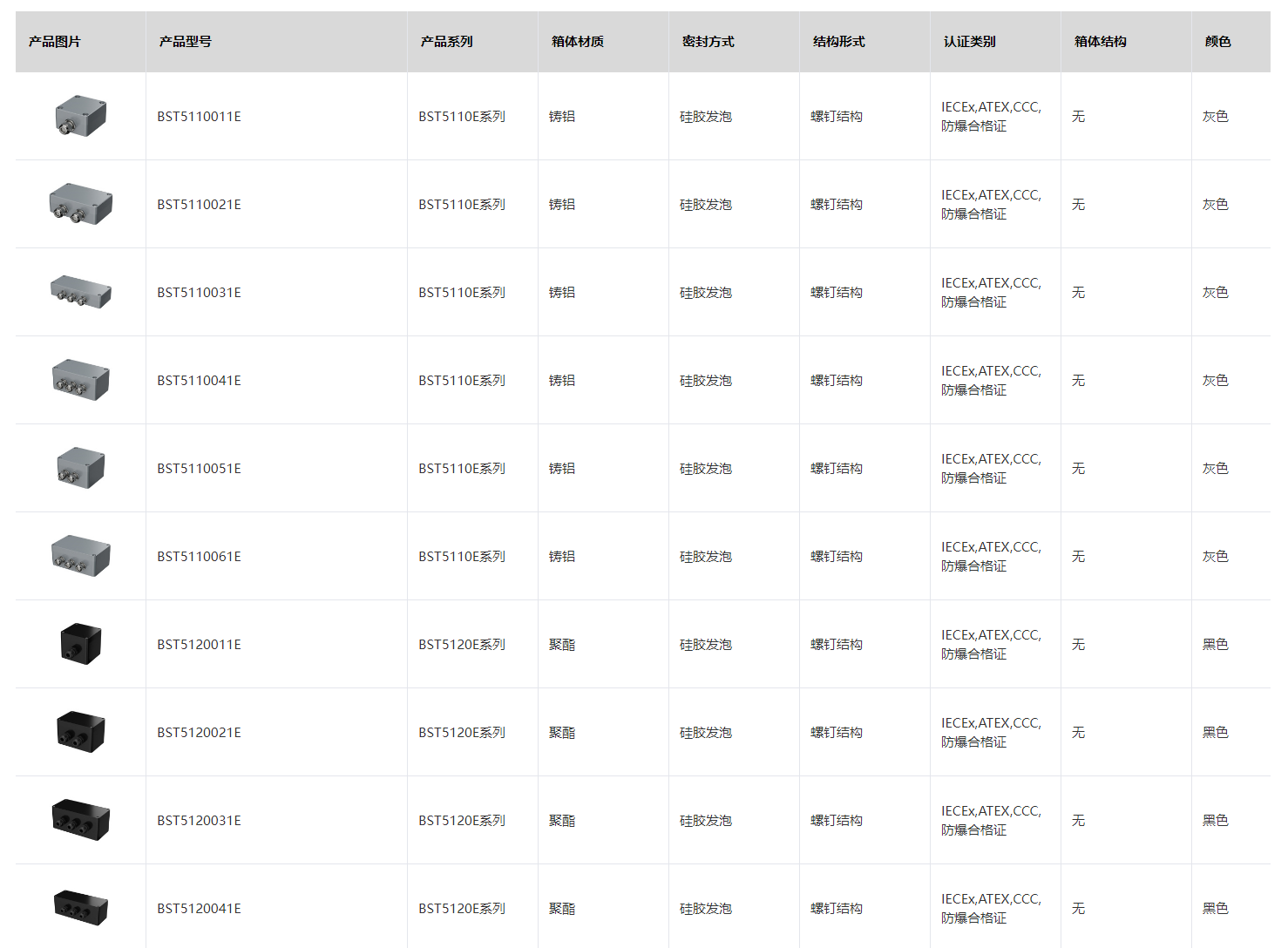Open the BST5120031E product thumbnail
Screen dimensions: 1288x948
tap(80, 820)
